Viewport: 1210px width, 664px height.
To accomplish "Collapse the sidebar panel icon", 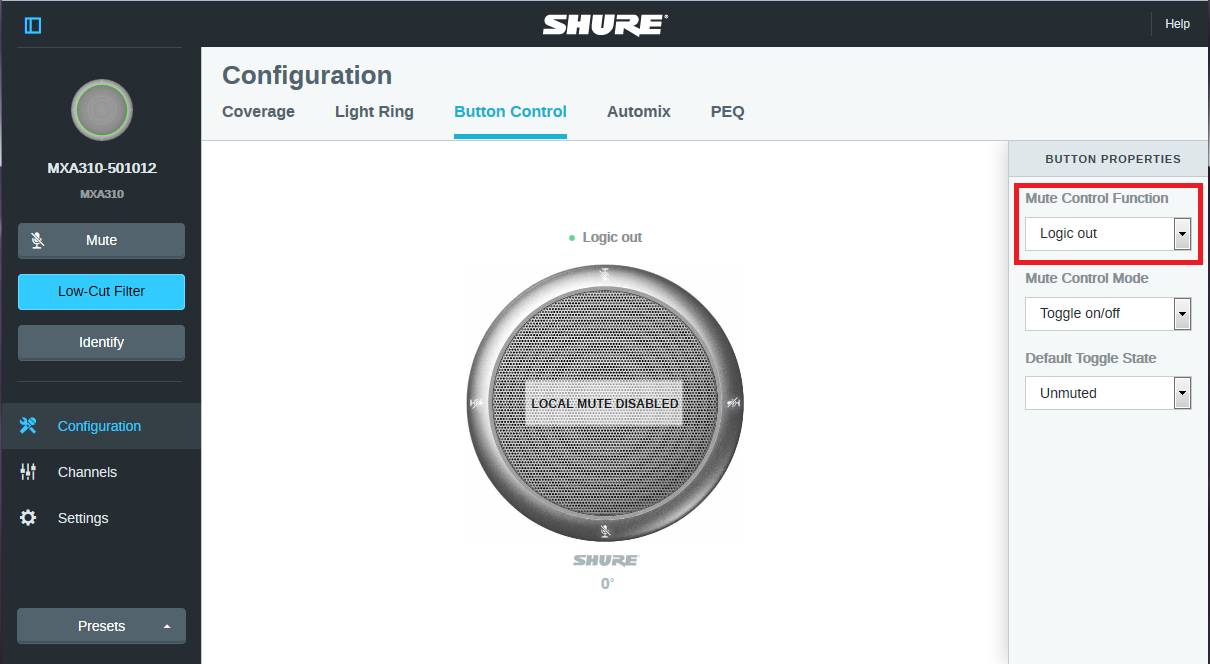I will tap(33, 25).
